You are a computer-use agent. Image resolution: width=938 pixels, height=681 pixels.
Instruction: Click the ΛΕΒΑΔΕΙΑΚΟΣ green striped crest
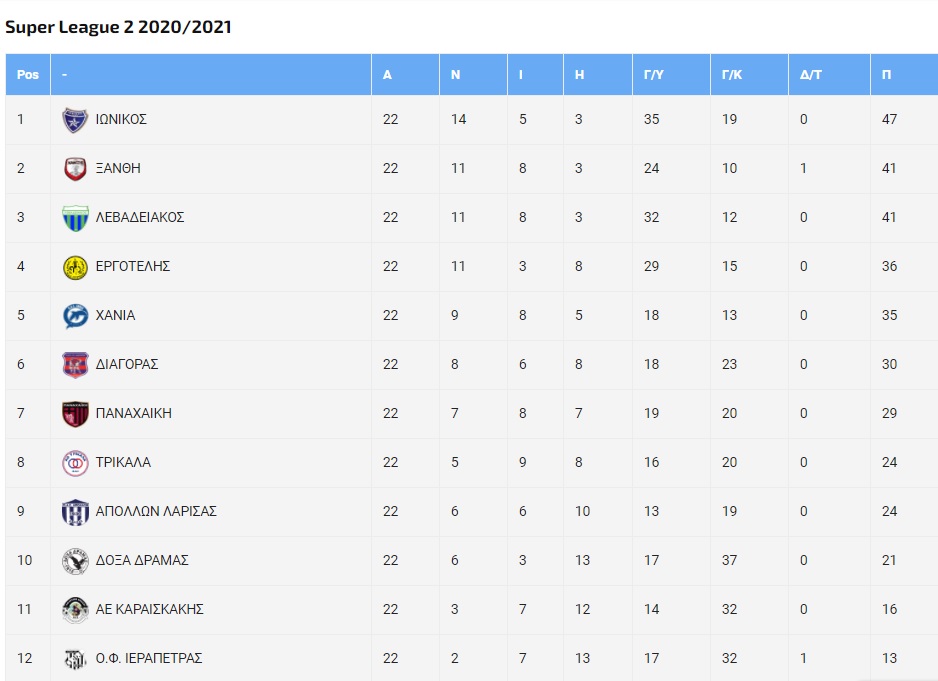pos(75,218)
